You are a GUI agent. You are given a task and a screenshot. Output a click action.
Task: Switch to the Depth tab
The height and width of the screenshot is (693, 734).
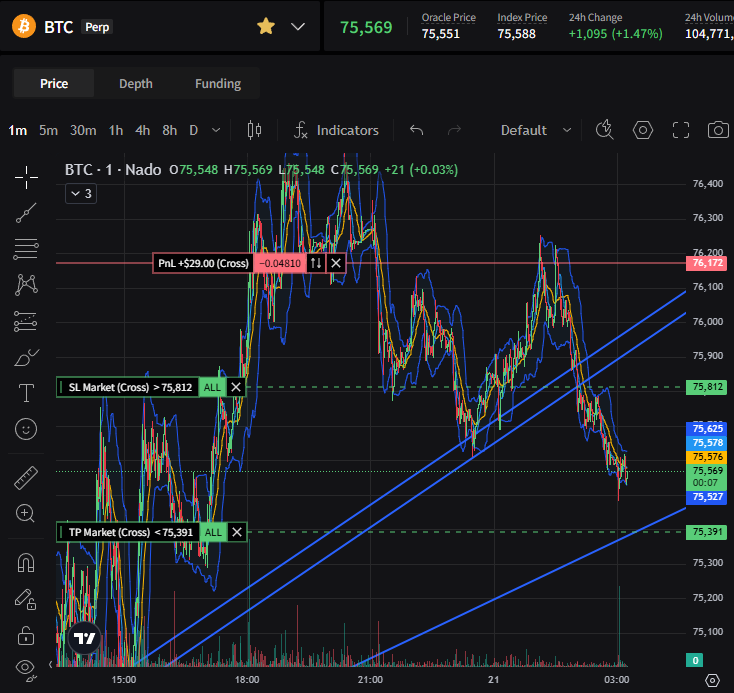click(x=136, y=83)
